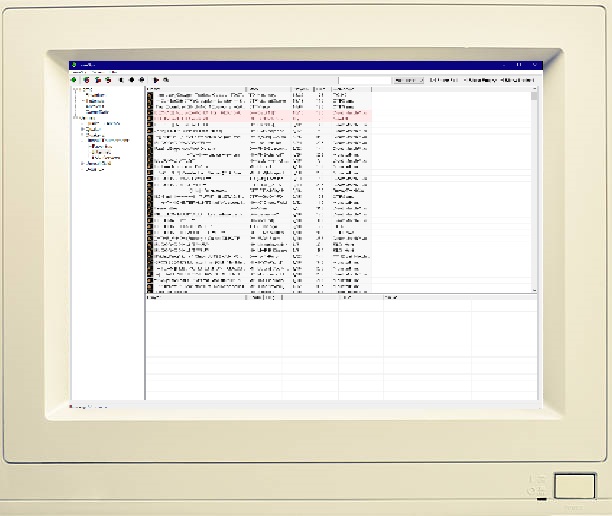Click the red status icon in the bottom status bar
Screen dimensions: 612x516
pos(72,407)
